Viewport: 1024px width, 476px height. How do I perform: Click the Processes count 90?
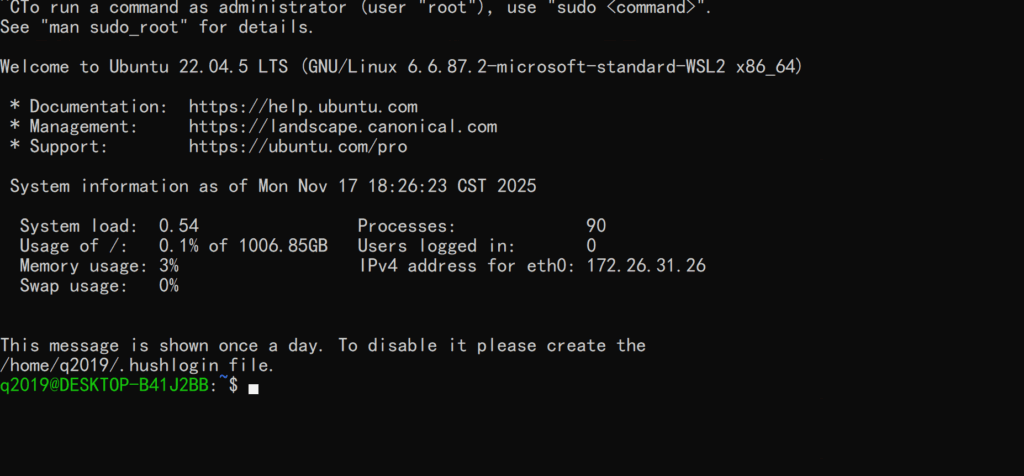(596, 226)
